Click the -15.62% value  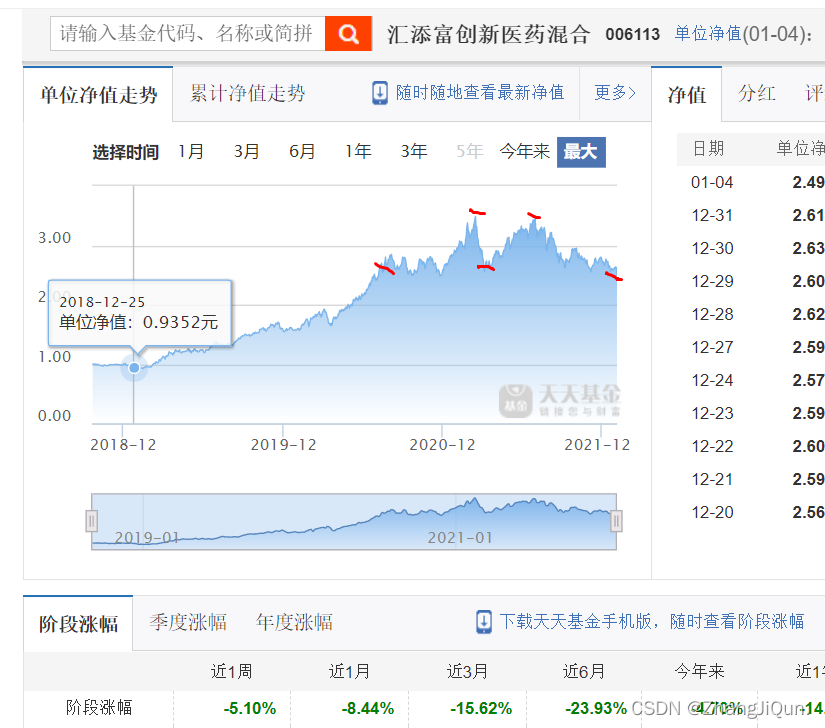481,709
